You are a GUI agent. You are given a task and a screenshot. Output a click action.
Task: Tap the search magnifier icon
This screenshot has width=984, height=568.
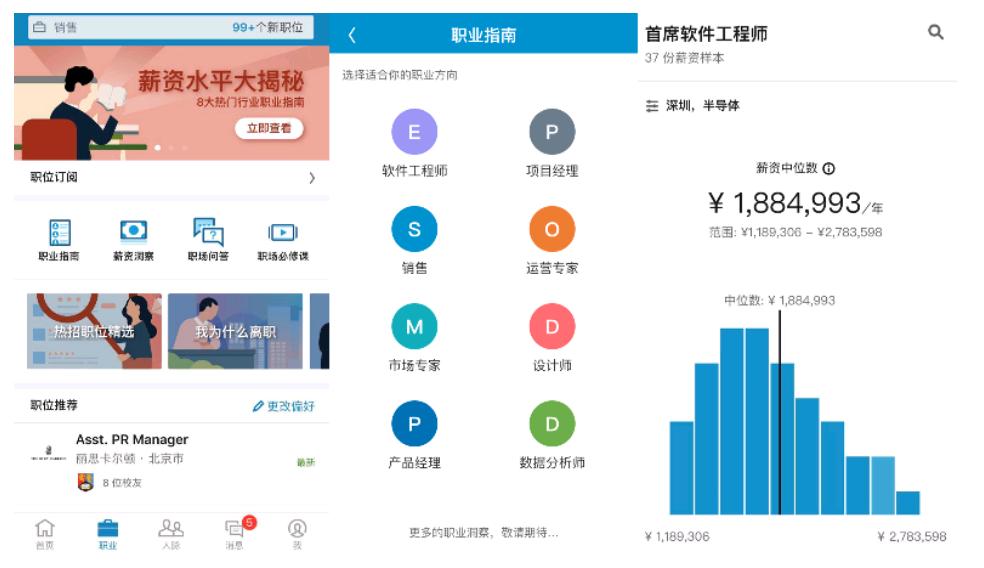pos(935,32)
